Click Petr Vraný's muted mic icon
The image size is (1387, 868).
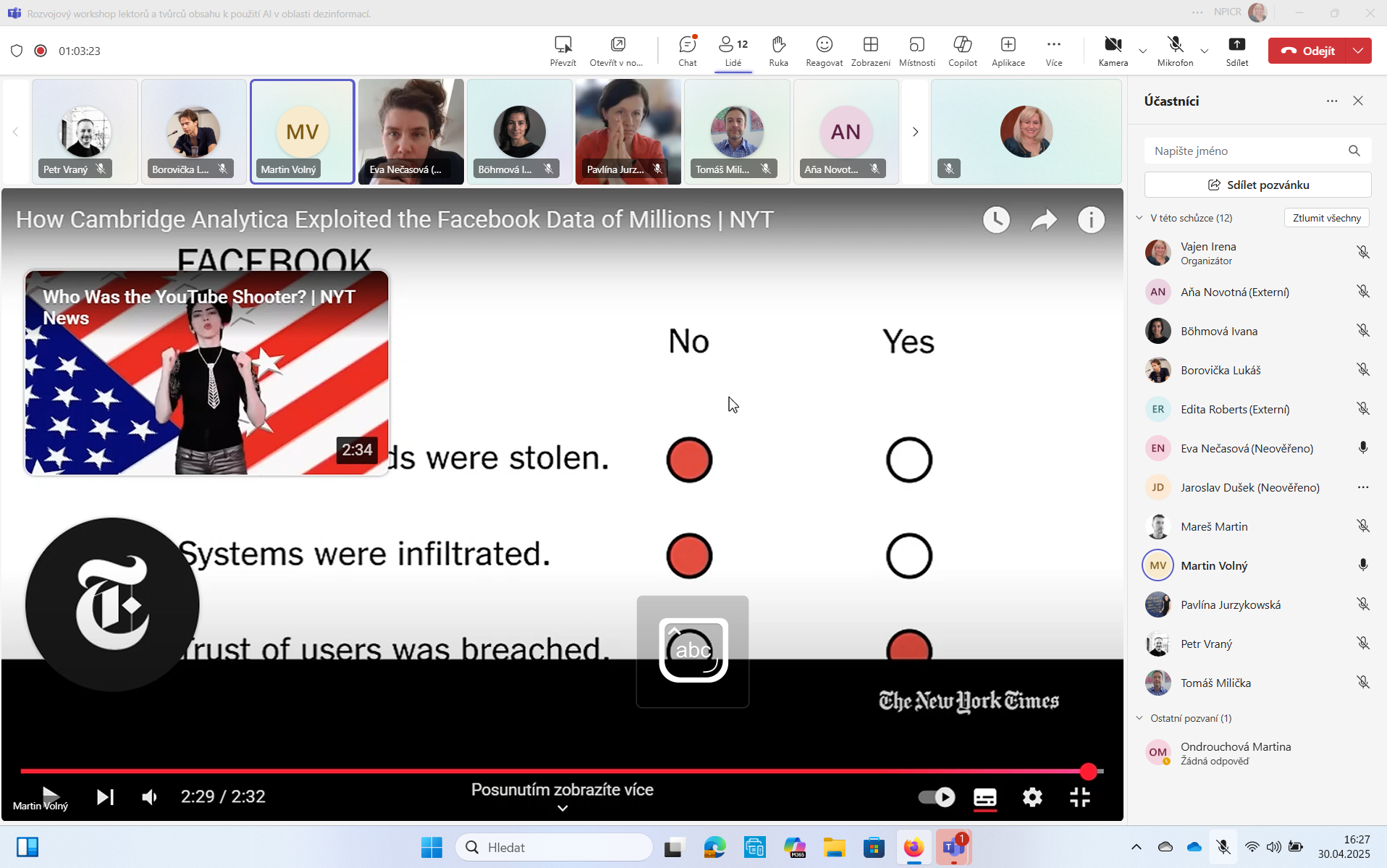[1362, 643]
